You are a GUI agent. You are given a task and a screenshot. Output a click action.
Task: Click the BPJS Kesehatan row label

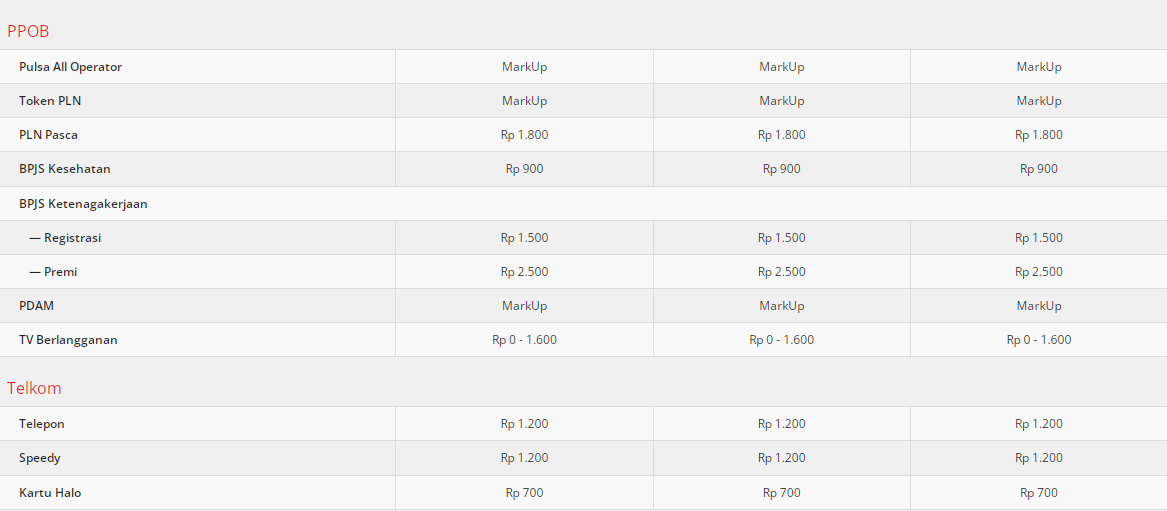65,169
